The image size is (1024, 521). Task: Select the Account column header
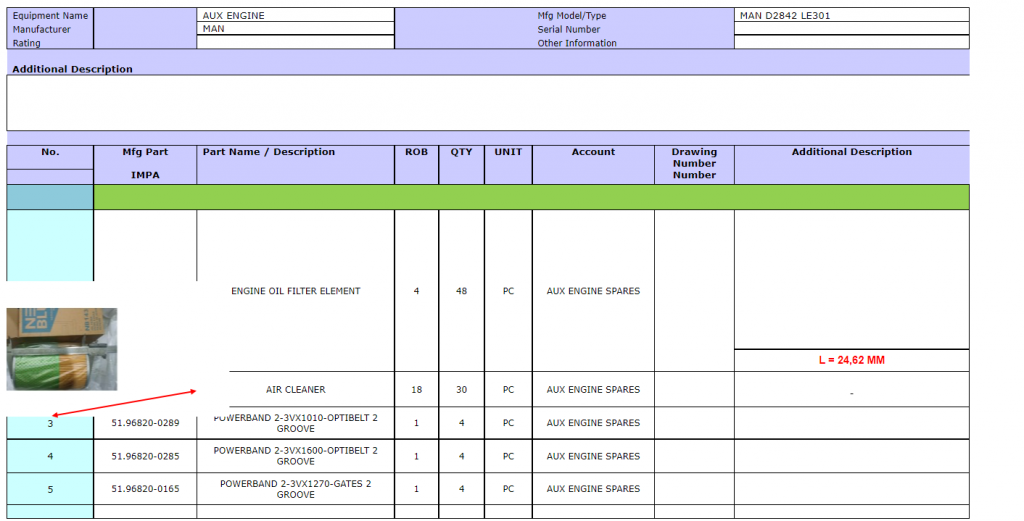[x=593, y=153]
